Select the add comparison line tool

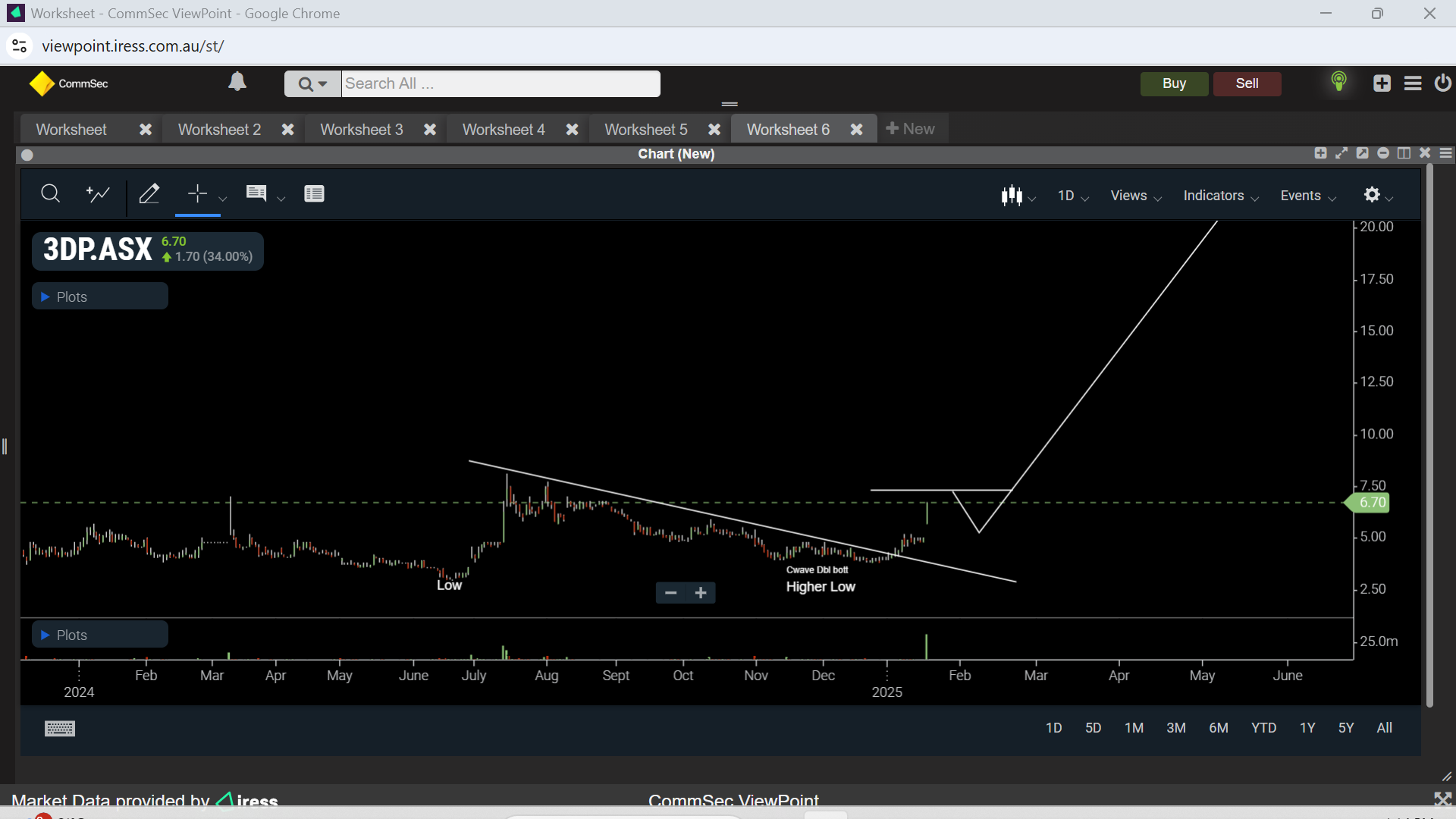tap(98, 194)
